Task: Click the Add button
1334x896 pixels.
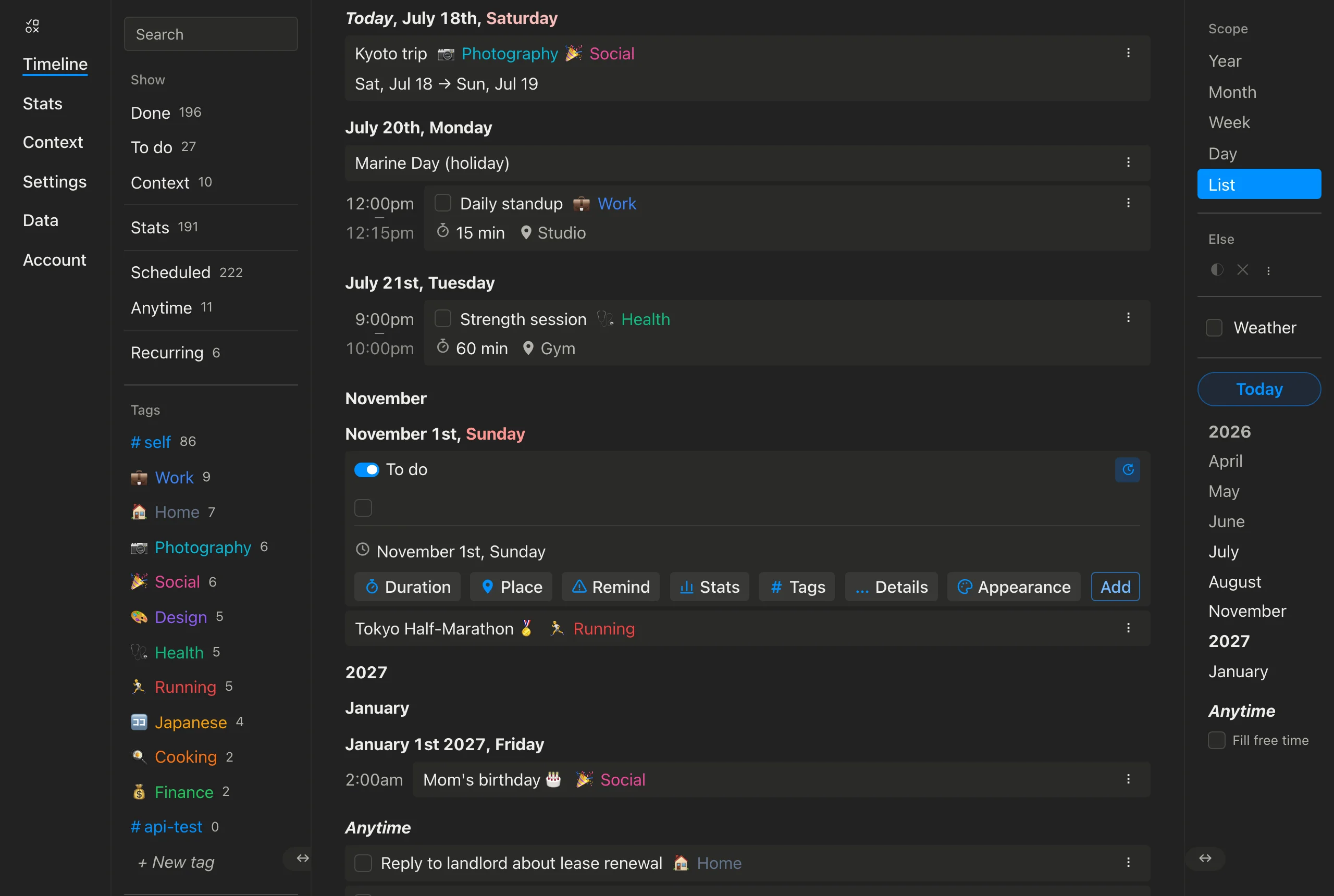Action: (1115, 587)
